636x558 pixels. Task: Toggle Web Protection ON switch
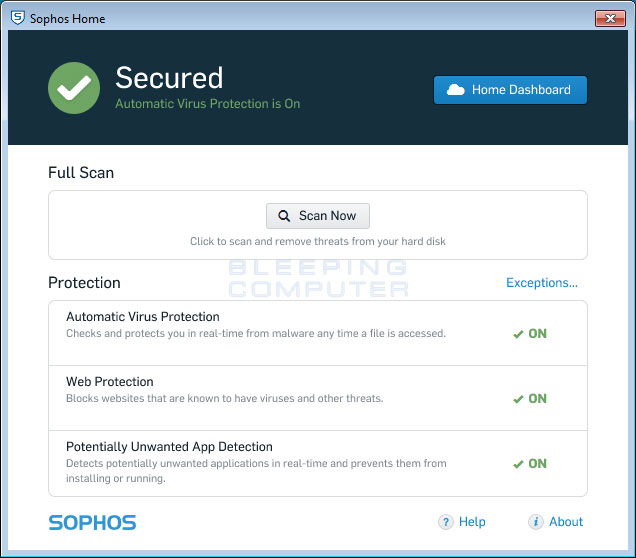(x=530, y=399)
